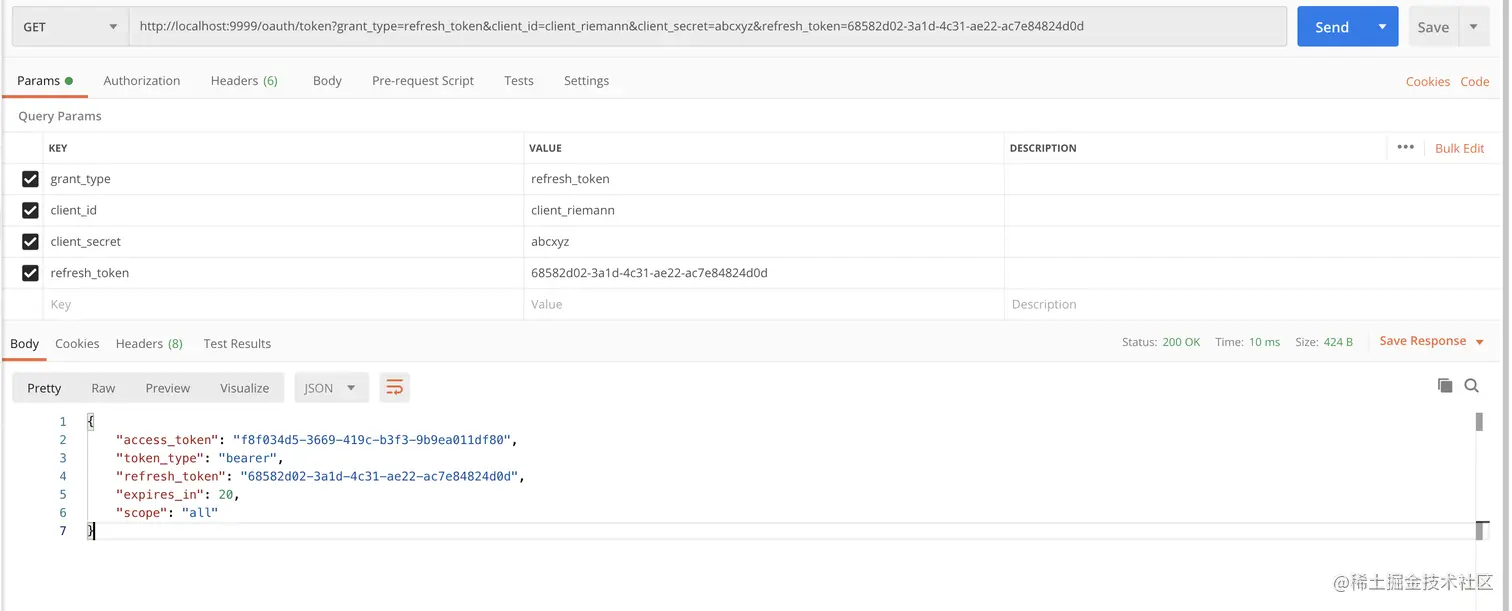Click the response body vertical scrollbar

click(1479, 422)
